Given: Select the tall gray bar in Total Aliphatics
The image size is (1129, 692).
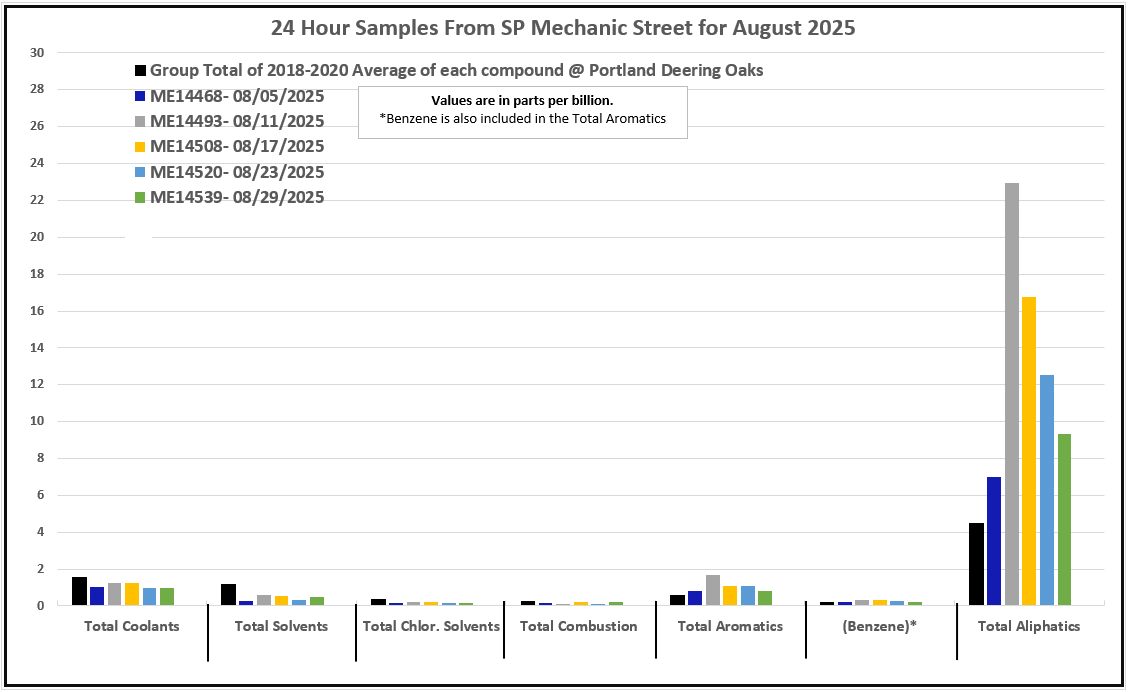Looking at the screenshot, I should click(x=1012, y=394).
